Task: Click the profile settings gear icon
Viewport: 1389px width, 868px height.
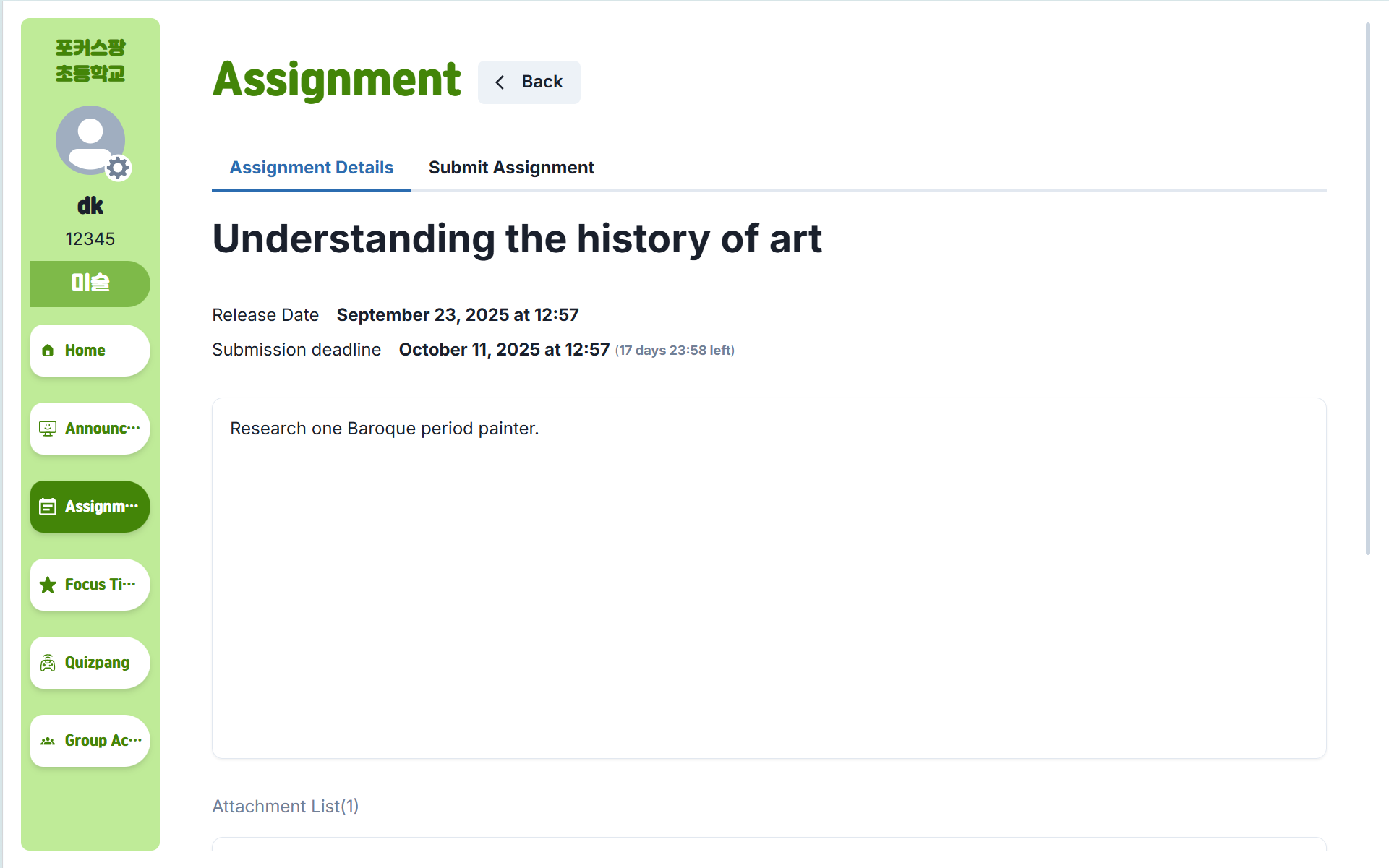Action: (118, 168)
